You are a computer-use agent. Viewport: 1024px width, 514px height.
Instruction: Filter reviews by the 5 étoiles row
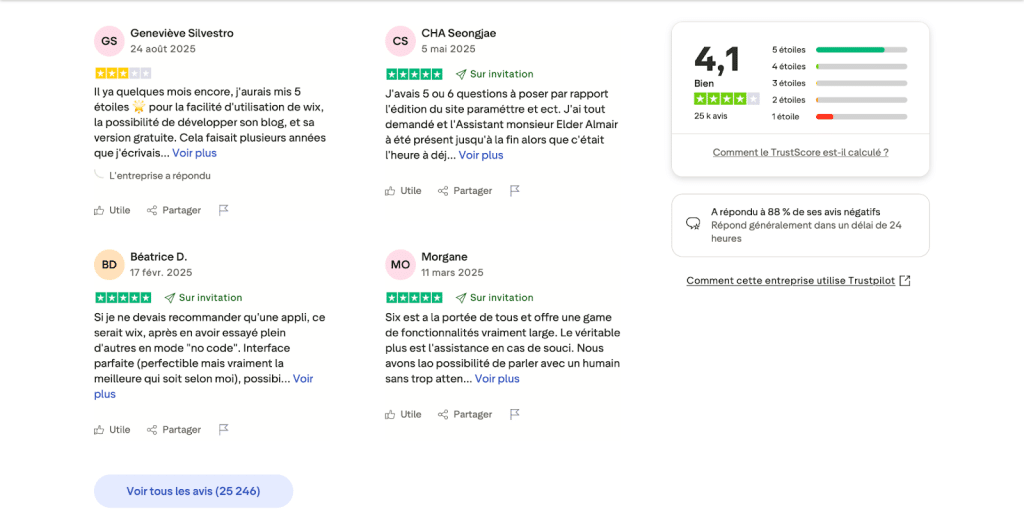[838, 49]
